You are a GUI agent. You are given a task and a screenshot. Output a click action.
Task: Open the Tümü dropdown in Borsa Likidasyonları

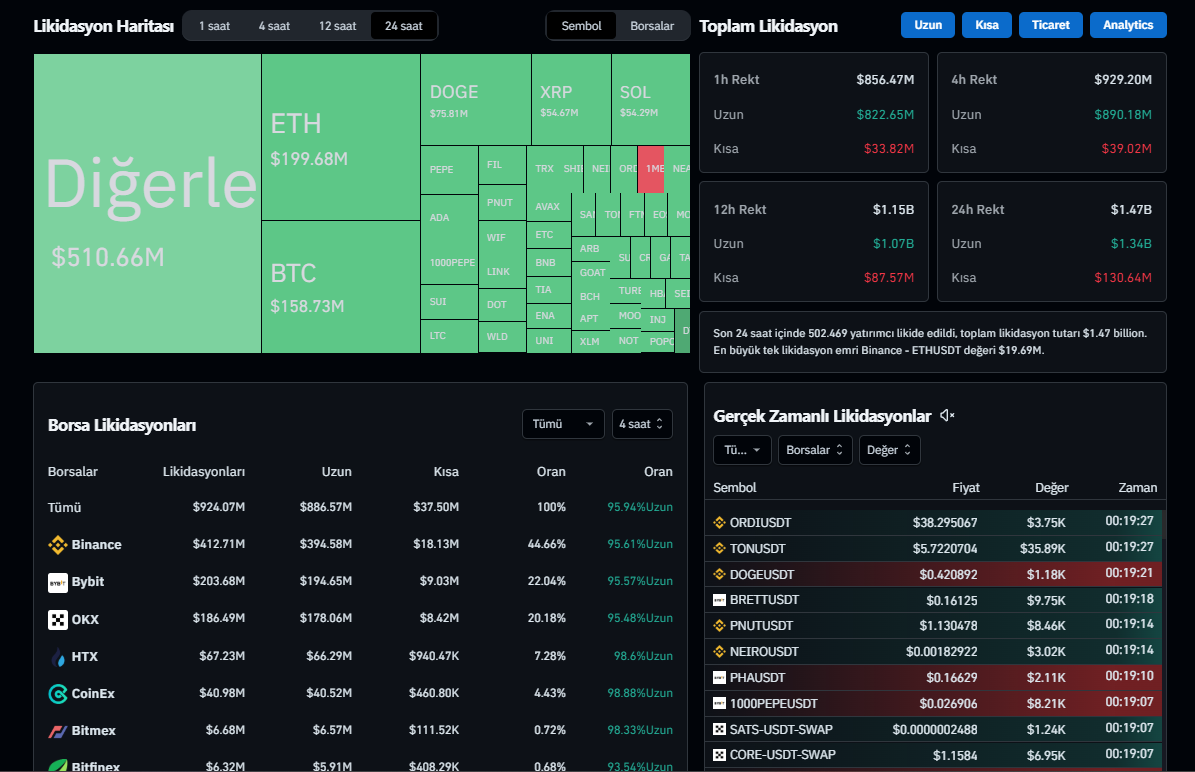(x=563, y=424)
